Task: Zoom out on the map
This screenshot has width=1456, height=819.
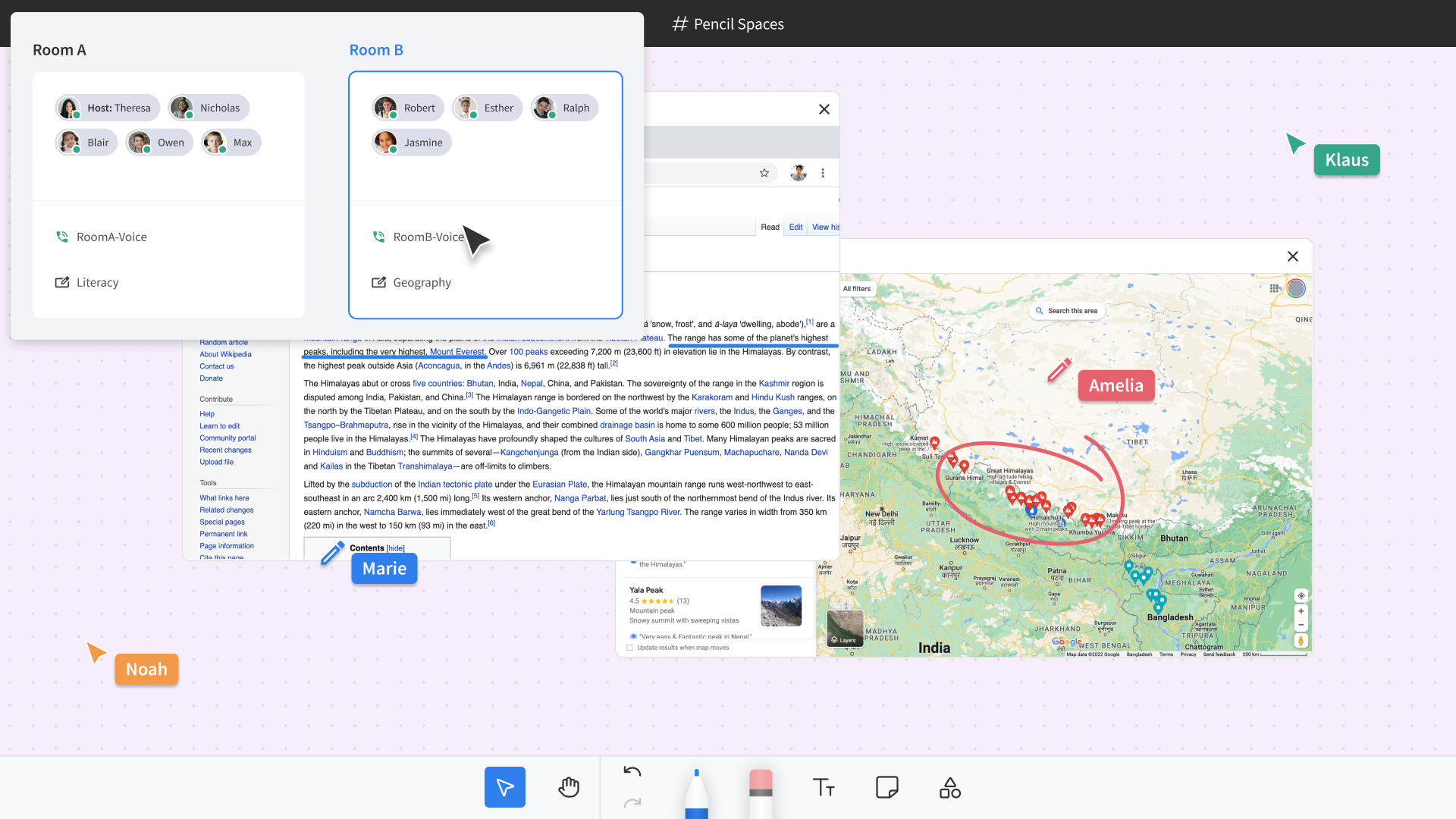Action: click(1301, 625)
